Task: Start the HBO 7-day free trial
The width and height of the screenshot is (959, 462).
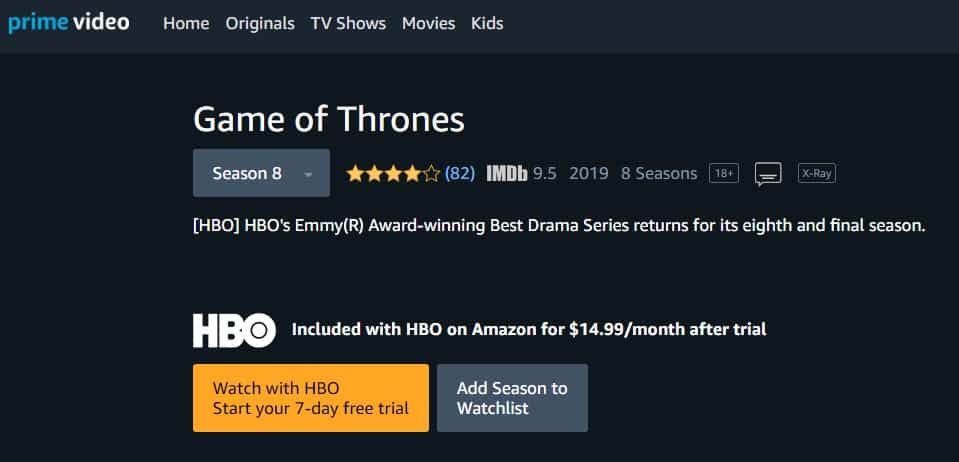Action: [x=311, y=398]
